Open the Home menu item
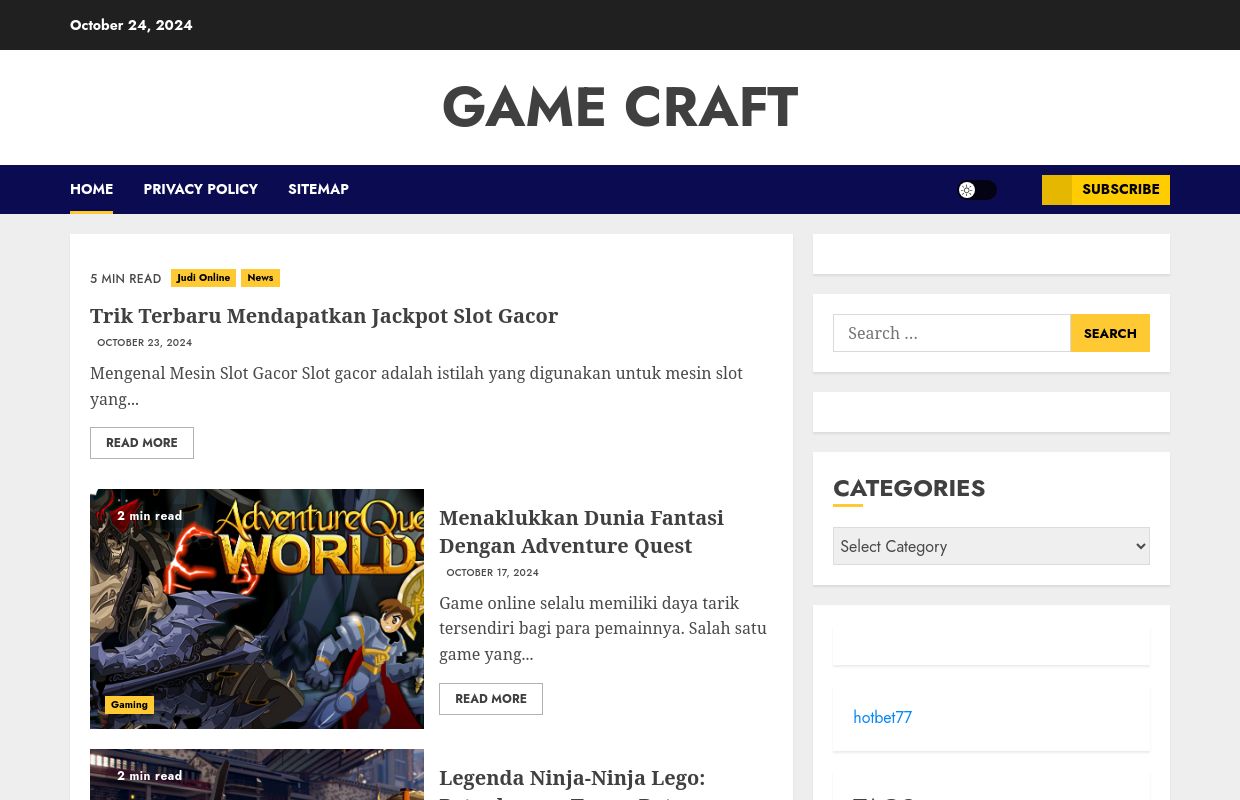The height and width of the screenshot is (800, 1240). pyautogui.click(x=91, y=189)
